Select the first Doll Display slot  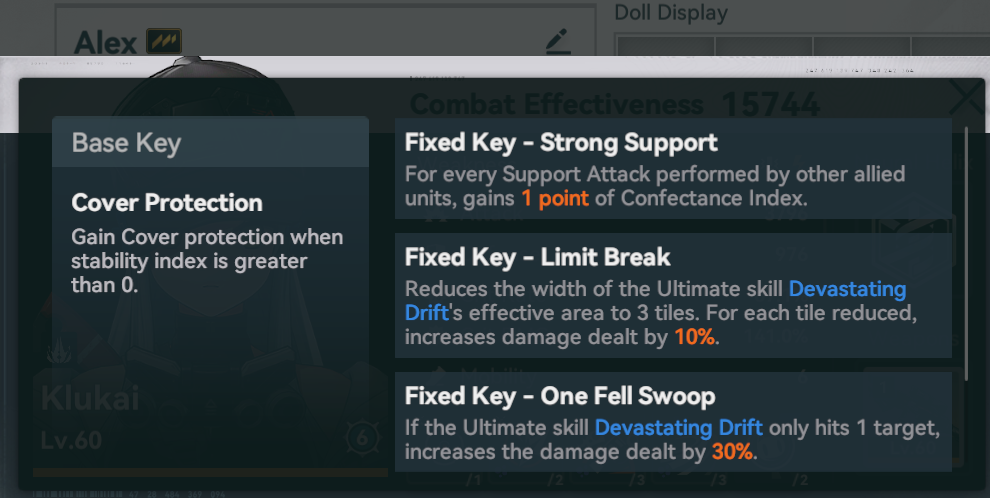(665, 45)
